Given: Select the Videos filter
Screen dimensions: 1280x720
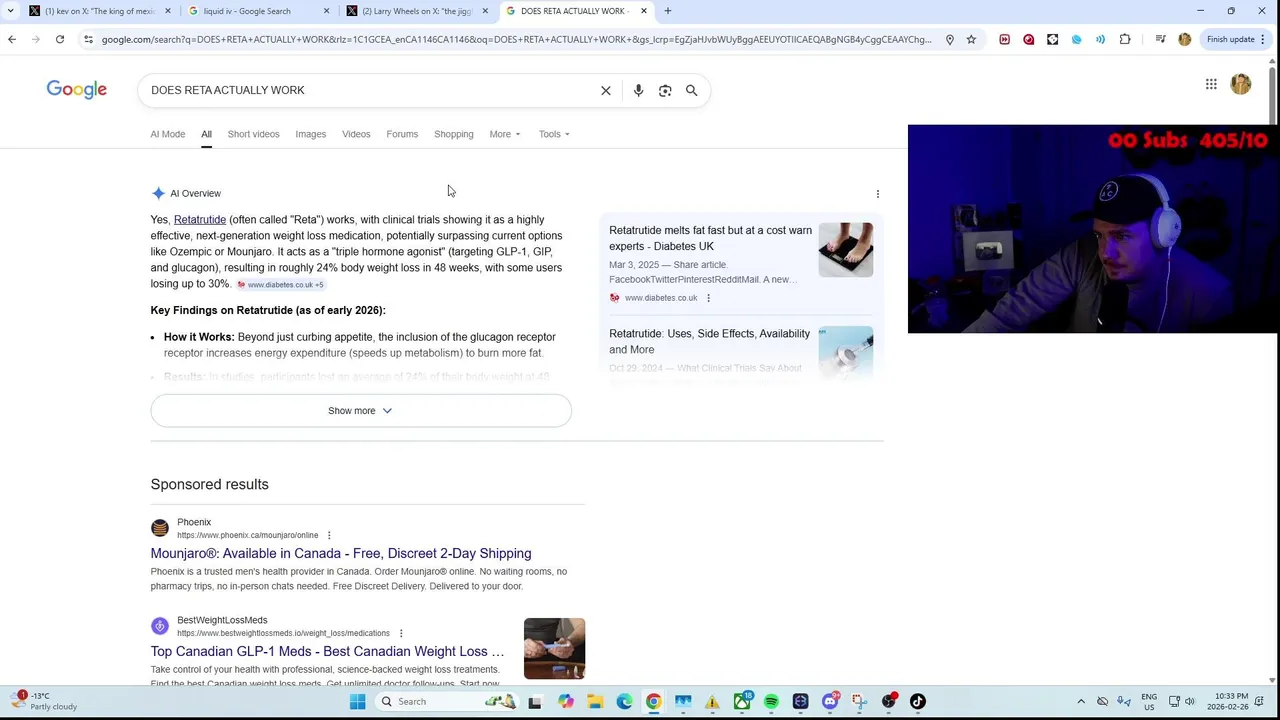Looking at the screenshot, I should tap(356, 134).
